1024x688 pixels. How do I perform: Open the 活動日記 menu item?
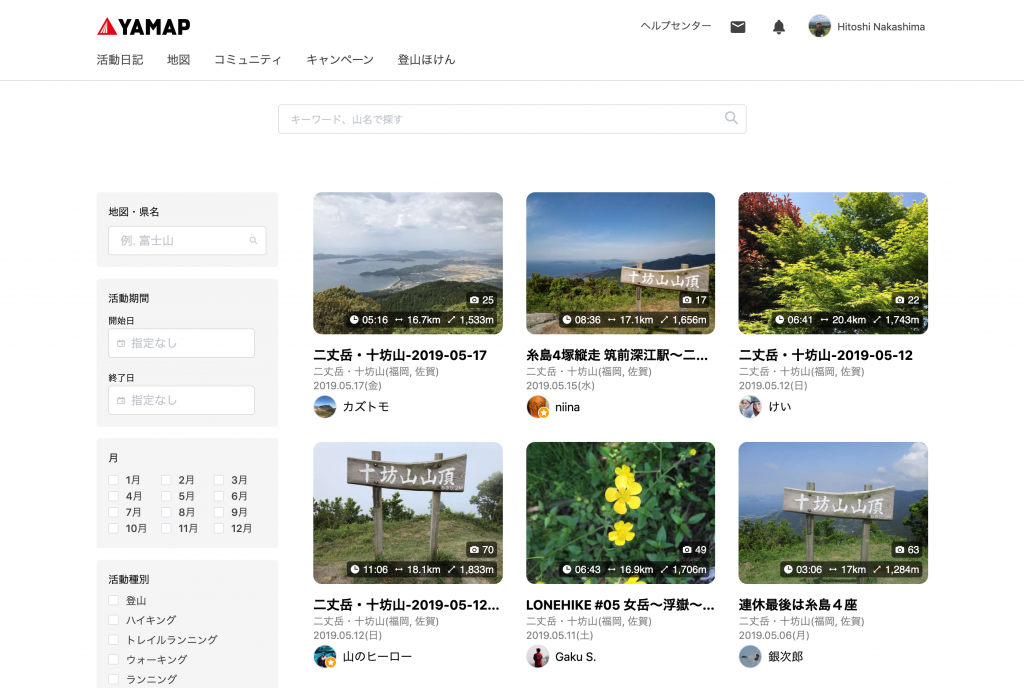click(x=120, y=60)
